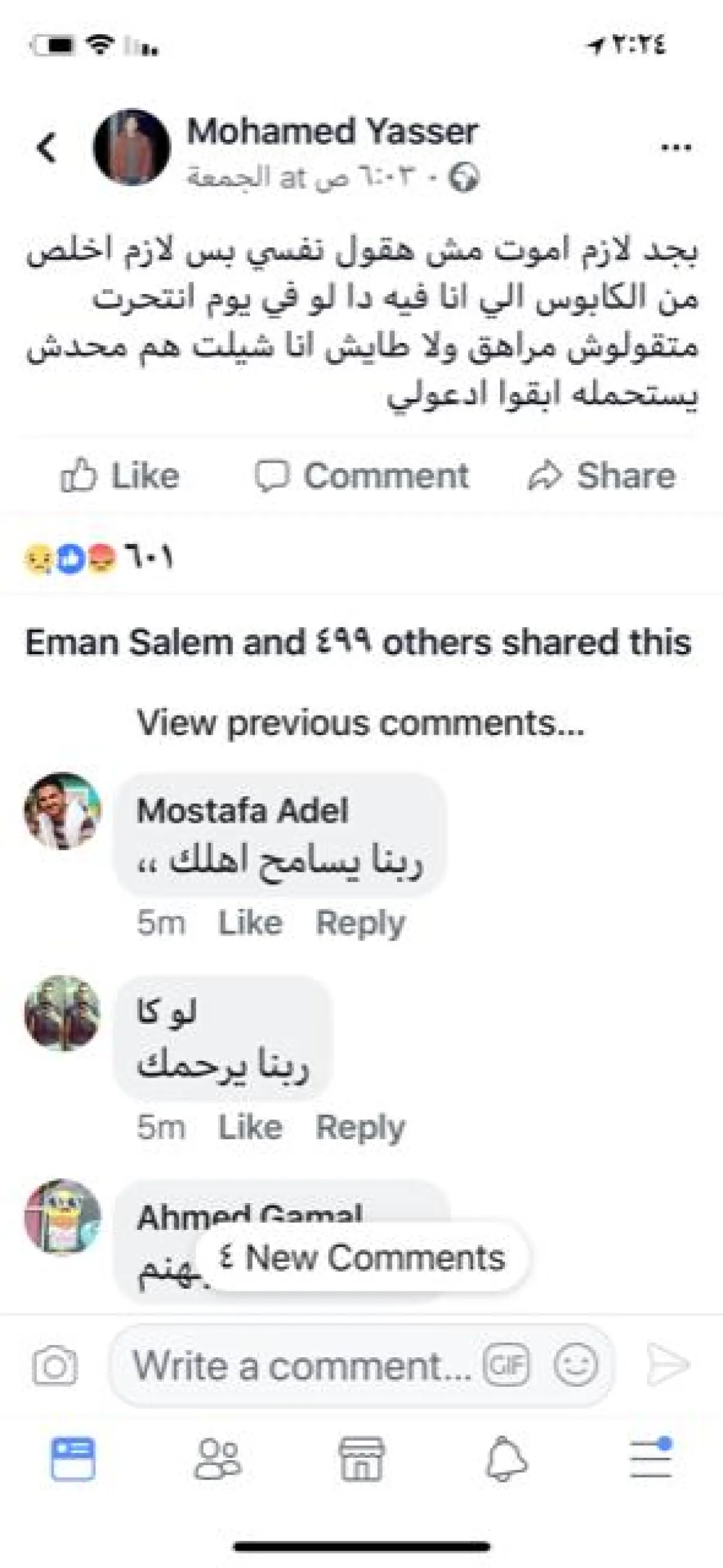The height and width of the screenshot is (1568, 723).
Task: Like the post by Mohamed Yasser
Action: pos(120,476)
